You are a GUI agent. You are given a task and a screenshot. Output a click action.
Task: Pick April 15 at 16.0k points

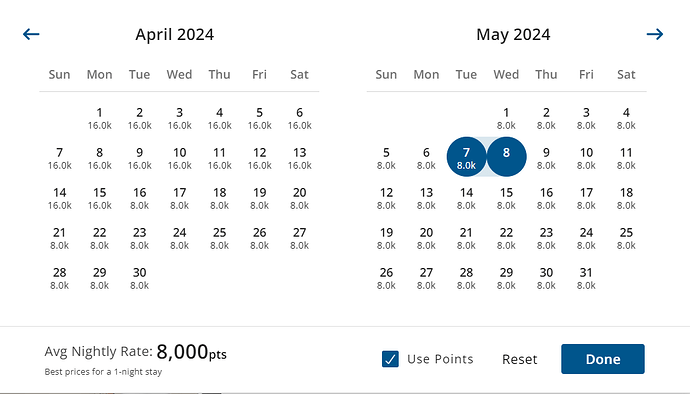pyautogui.click(x=99, y=198)
